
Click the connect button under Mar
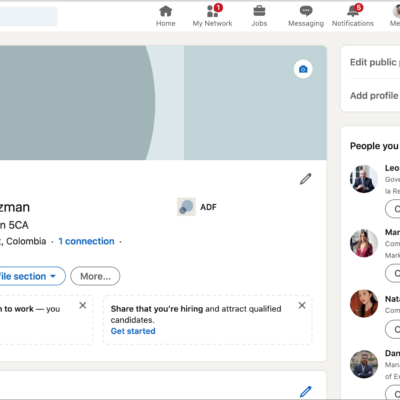point(393,273)
